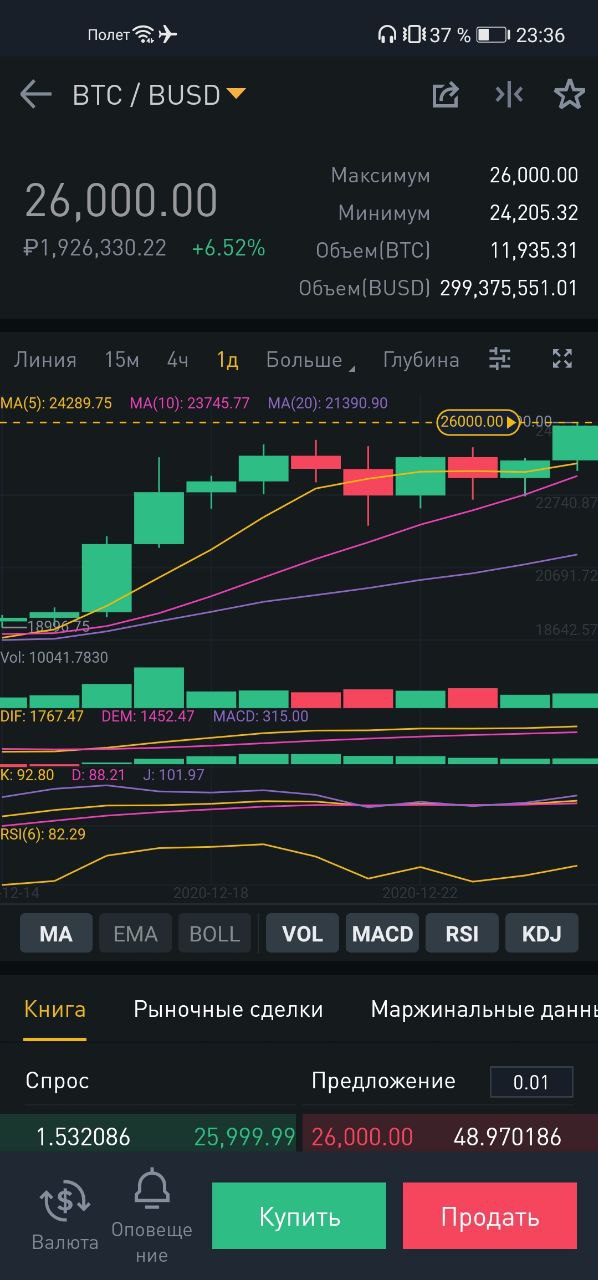Image resolution: width=598 pixels, height=1280 pixels.
Task: Tap the MA(5): 24289.75 label
Action: pos(56,403)
